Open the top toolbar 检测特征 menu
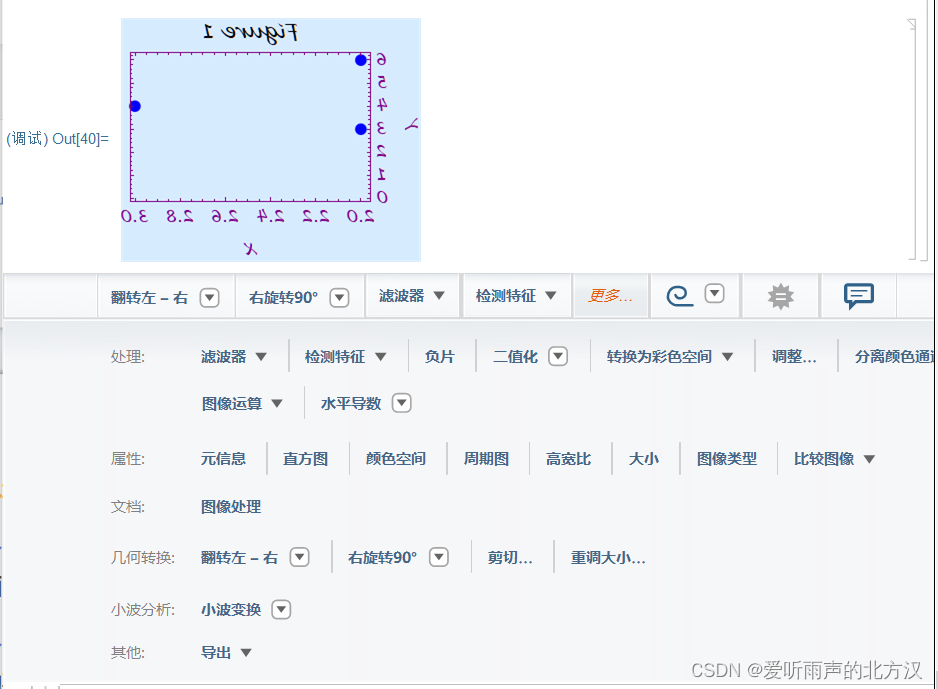Viewport: 938px width, 689px height. coord(516,295)
